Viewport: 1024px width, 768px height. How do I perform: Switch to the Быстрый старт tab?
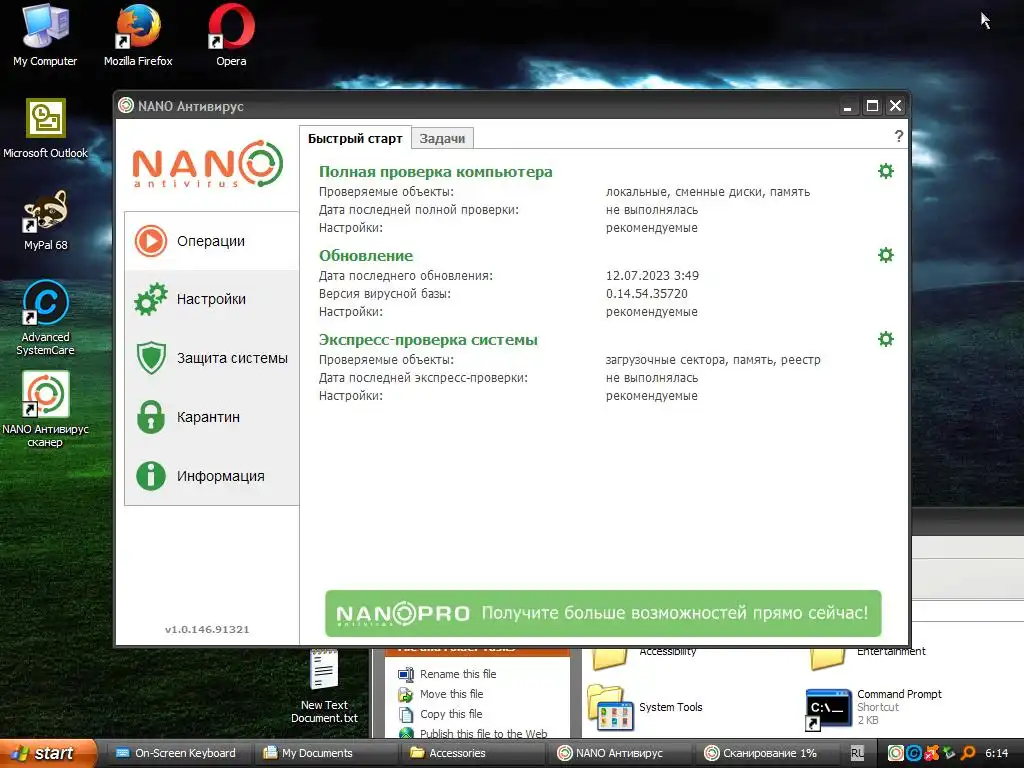355,138
